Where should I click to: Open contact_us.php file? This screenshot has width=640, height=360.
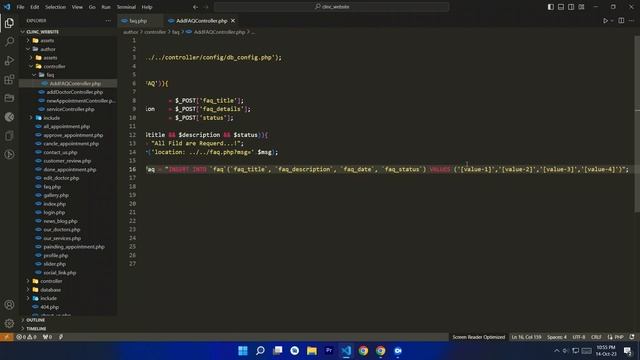(60, 152)
